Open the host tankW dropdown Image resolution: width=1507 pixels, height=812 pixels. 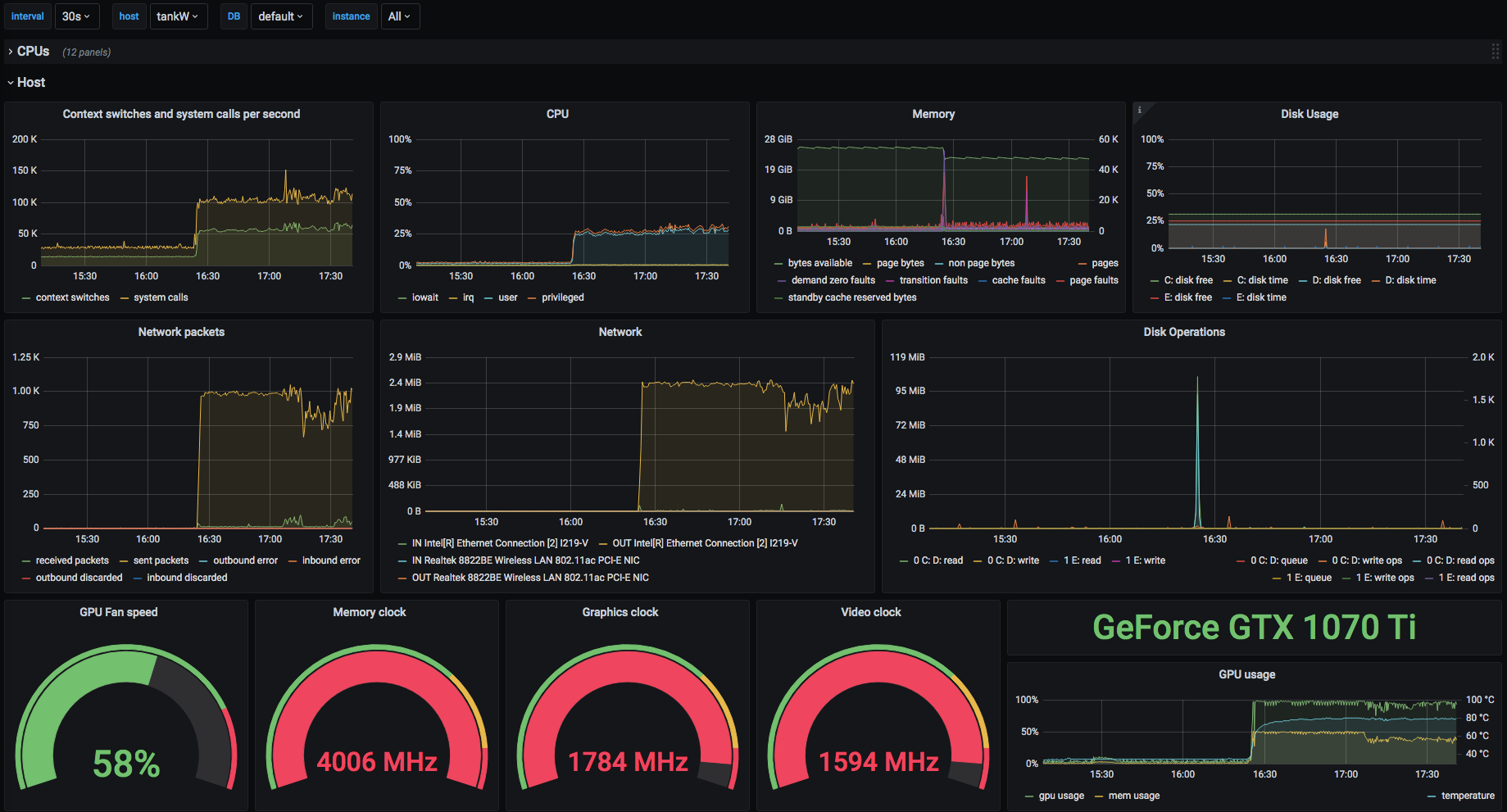click(178, 16)
